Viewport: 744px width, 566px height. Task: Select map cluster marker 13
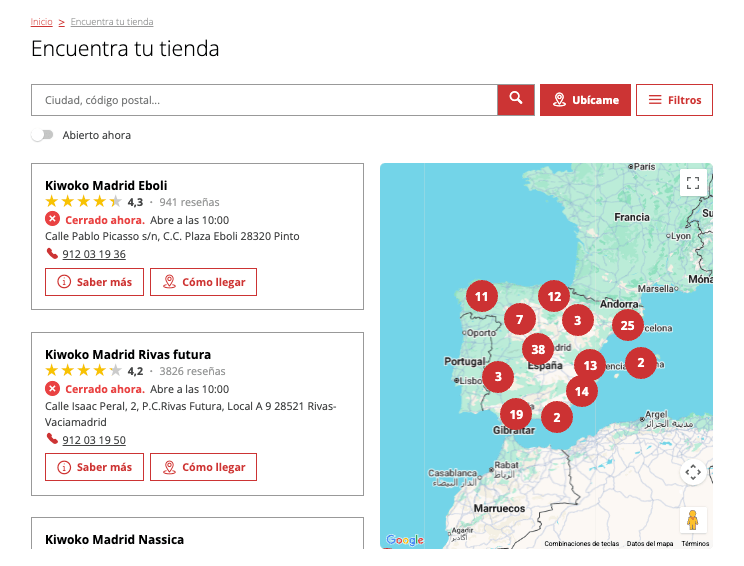pos(590,365)
